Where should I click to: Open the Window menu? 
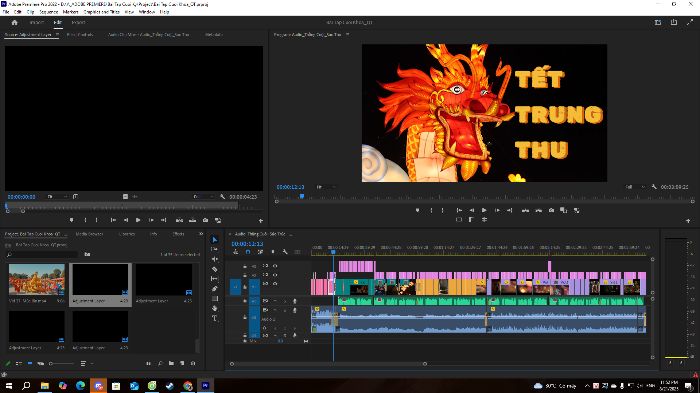tap(146, 12)
